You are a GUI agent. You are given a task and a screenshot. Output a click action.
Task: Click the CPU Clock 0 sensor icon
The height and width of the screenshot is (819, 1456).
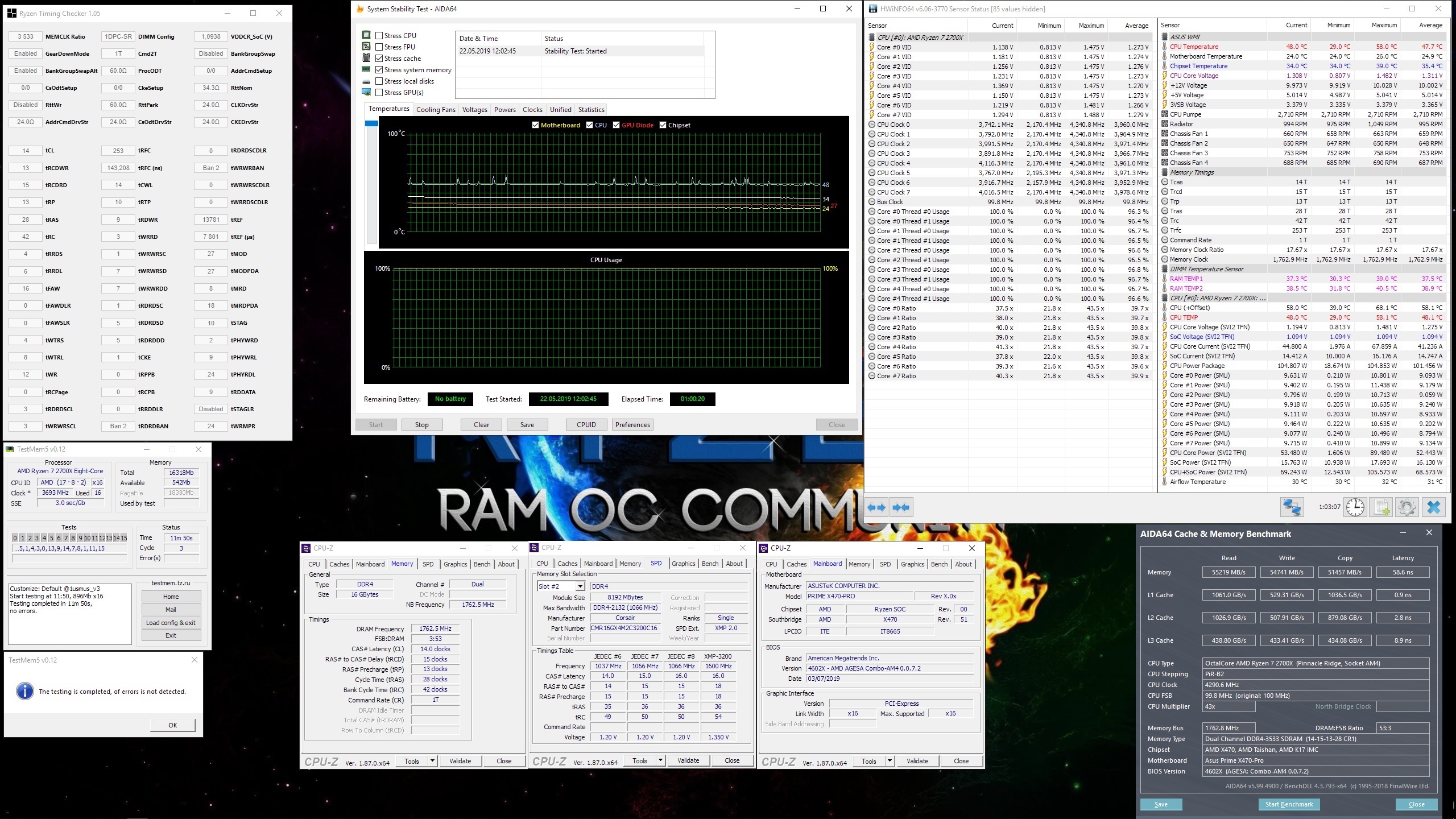872,125
